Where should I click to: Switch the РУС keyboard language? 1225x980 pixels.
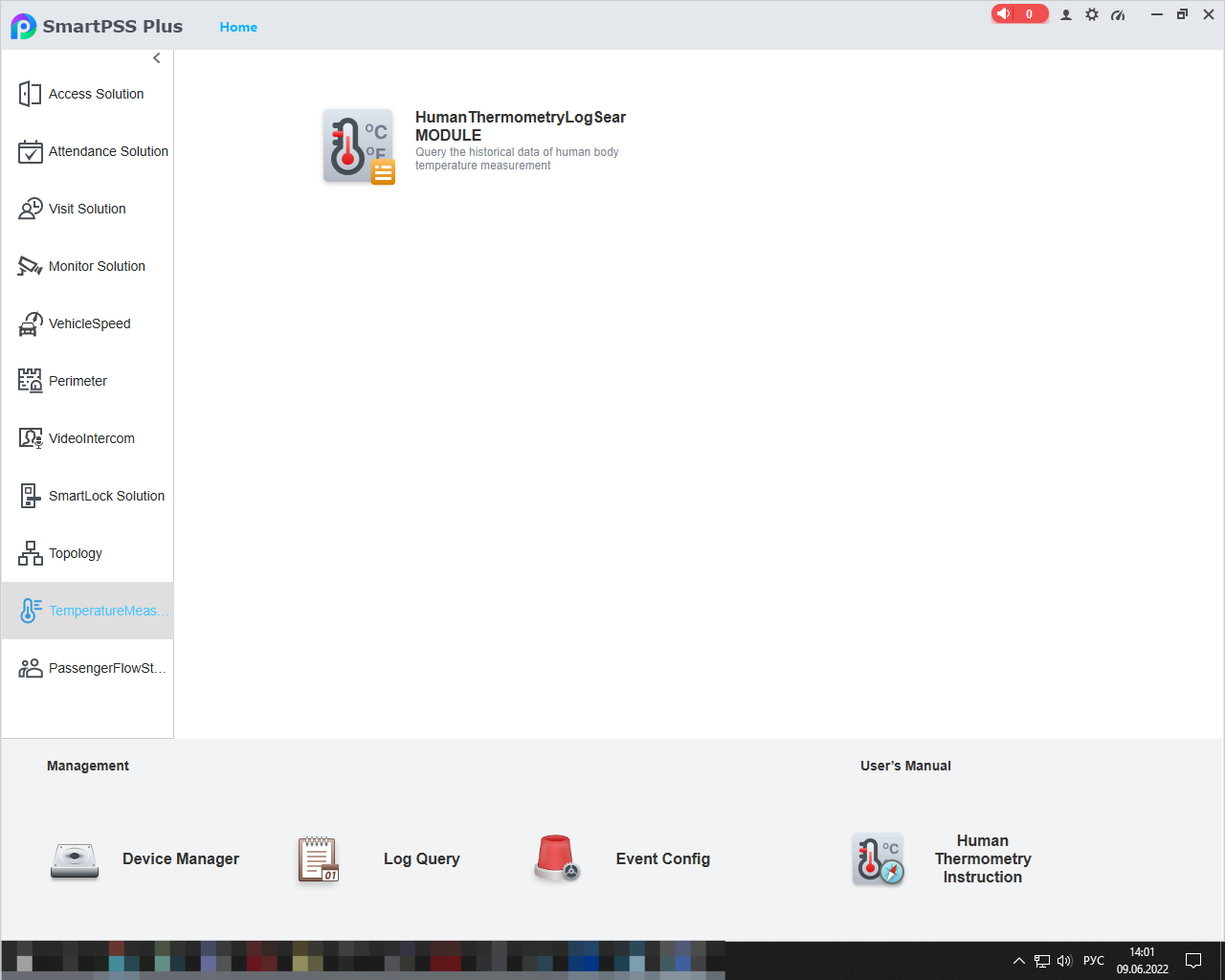click(x=1094, y=961)
